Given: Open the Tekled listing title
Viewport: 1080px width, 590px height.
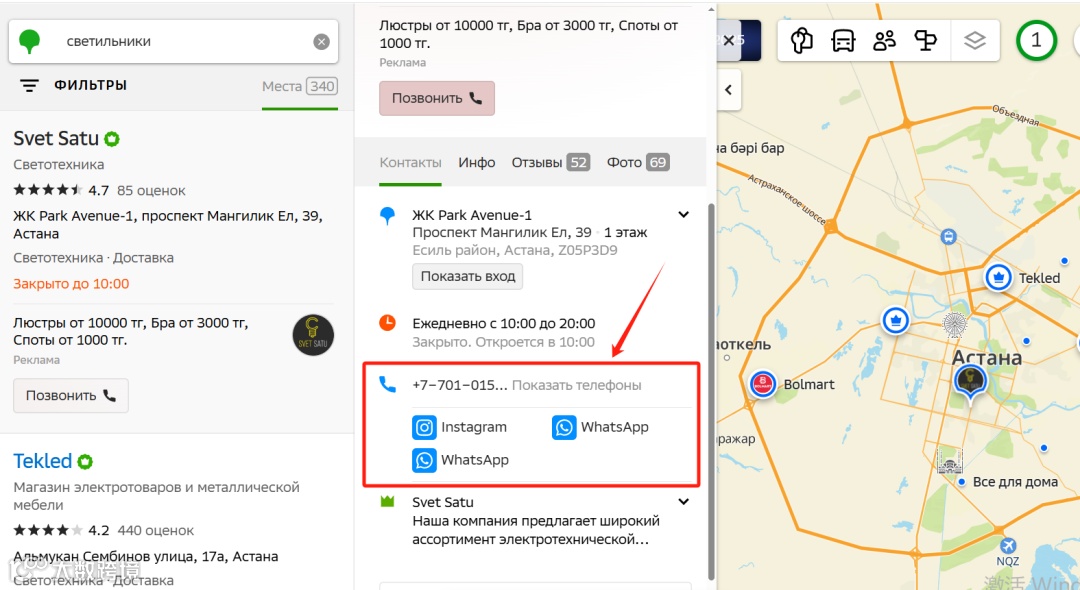Looking at the screenshot, I should 43,461.
